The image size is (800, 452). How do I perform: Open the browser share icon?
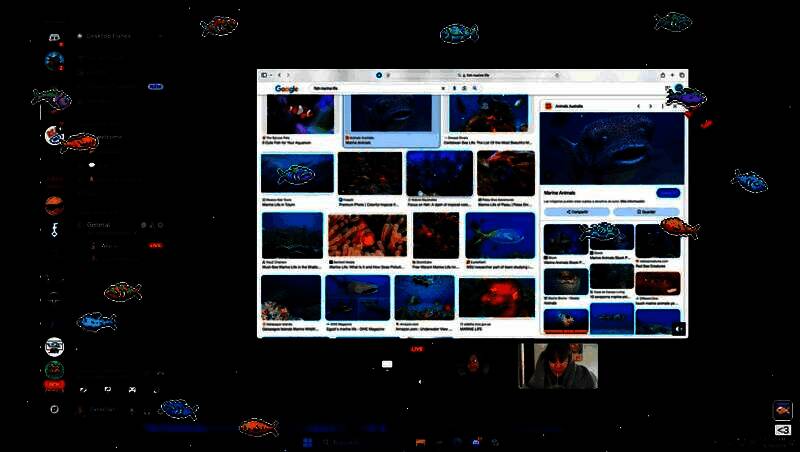661,75
